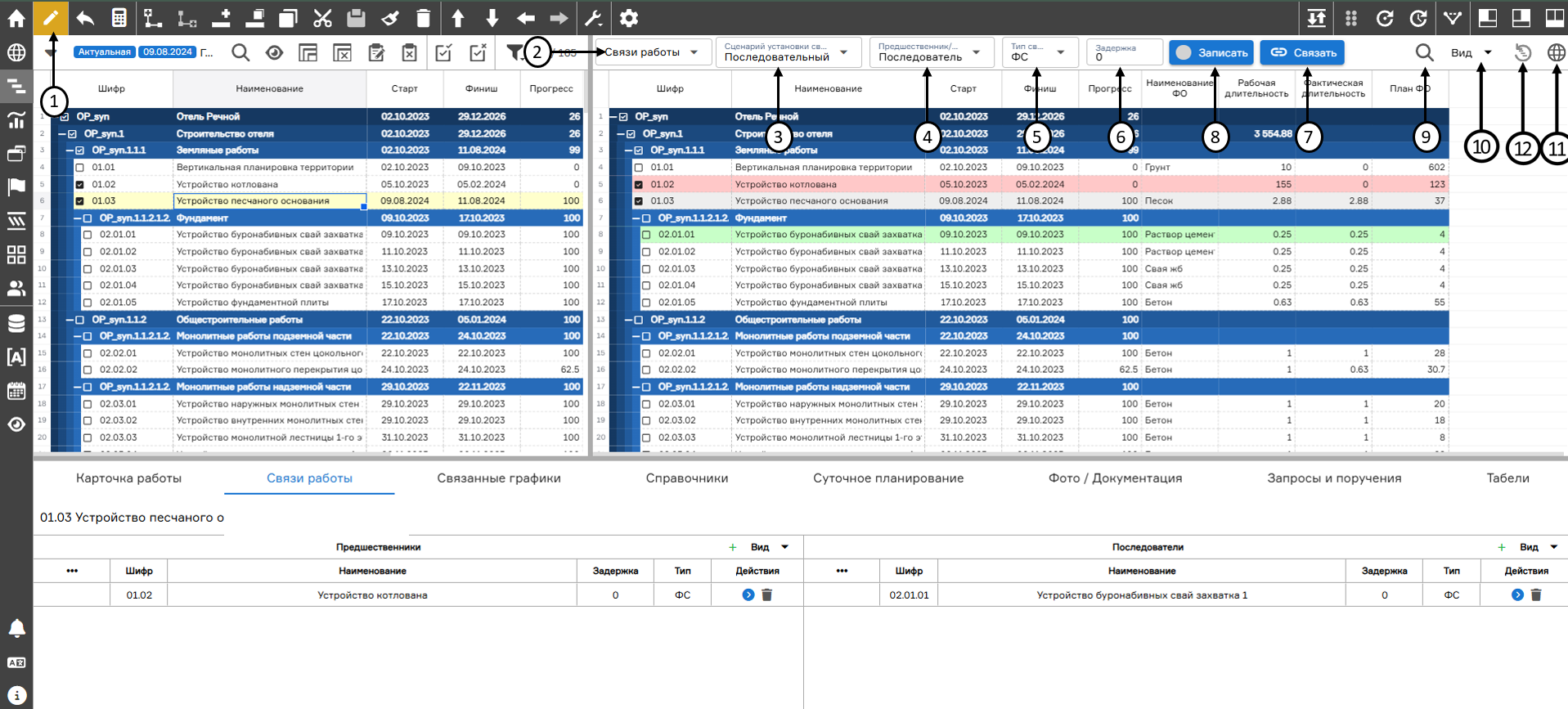Viewport: 1568px width, 709px height.
Task: Switch to the Карточка работы tab
Action: click(x=128, y=478)
